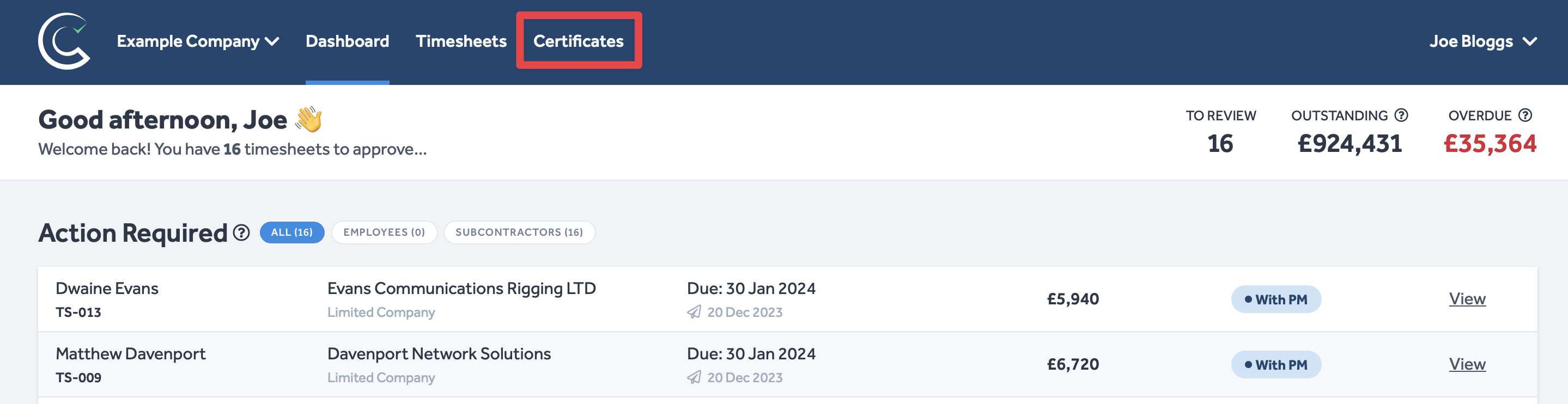
Task: View Matthew Davenport timesheet TS-009
Action: [x=1467, y=364]
